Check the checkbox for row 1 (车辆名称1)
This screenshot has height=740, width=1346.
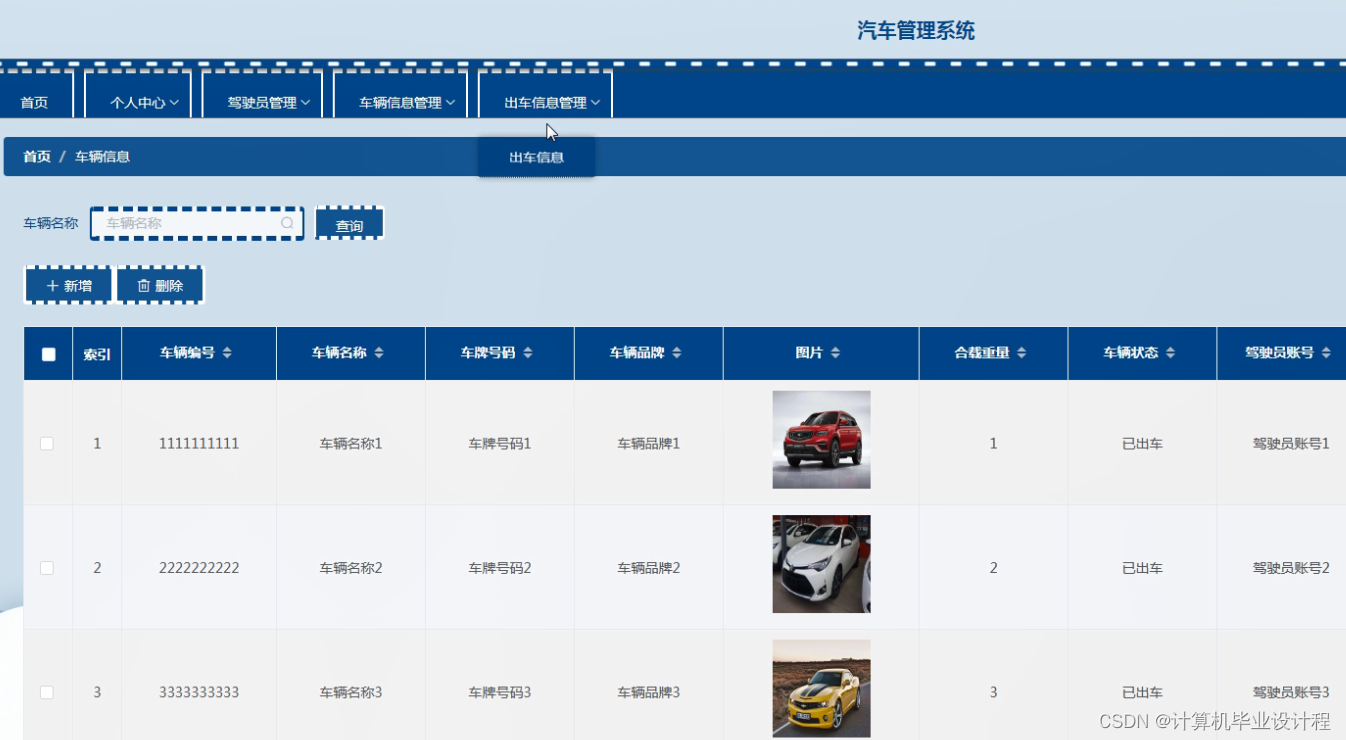point(47,443)
